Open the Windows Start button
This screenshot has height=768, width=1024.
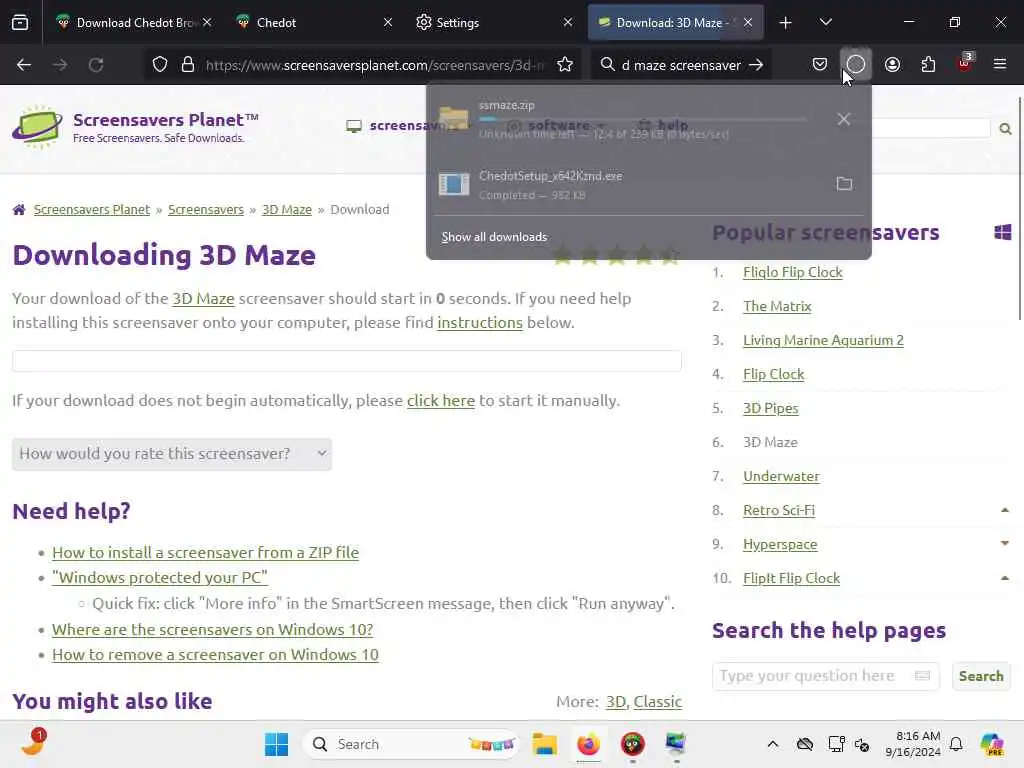(x=276, y=744)
